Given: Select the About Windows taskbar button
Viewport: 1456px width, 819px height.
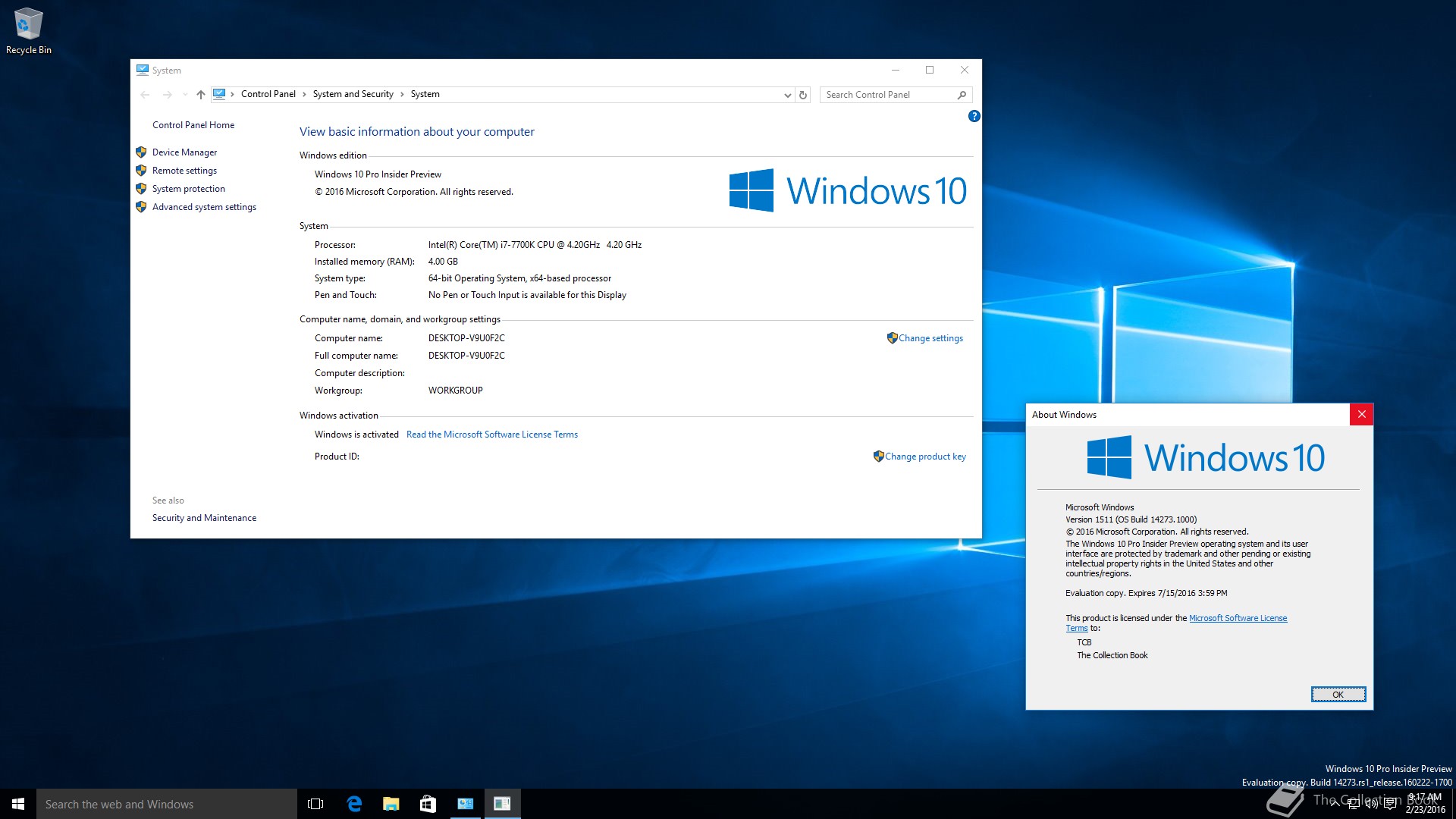Looking at the screenshot, I should [x=502, y=804].
